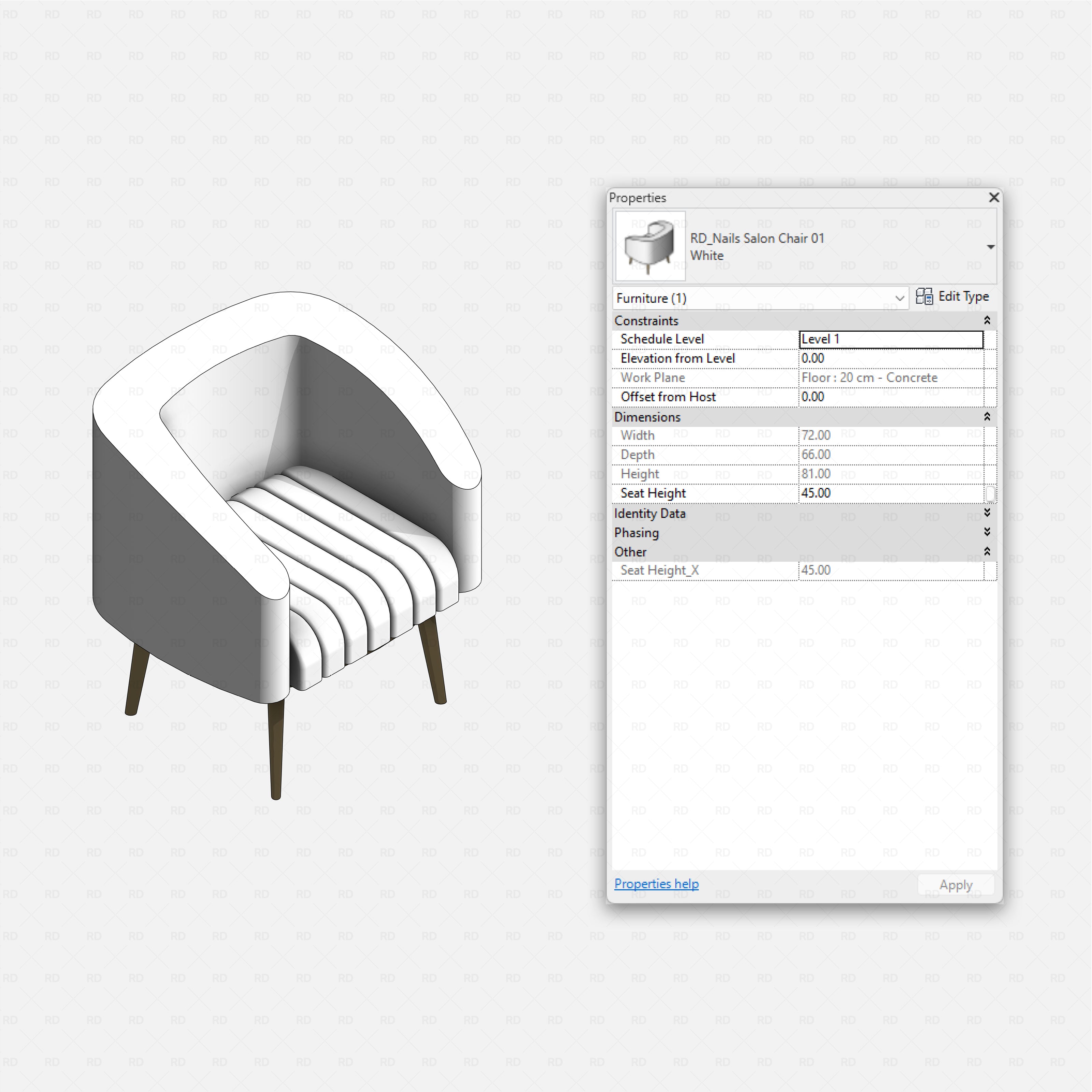Image resolution: width=1092 pixels, height=1092 pixels.
Task: Edit the Seat Height_X value
Action: 890,570
